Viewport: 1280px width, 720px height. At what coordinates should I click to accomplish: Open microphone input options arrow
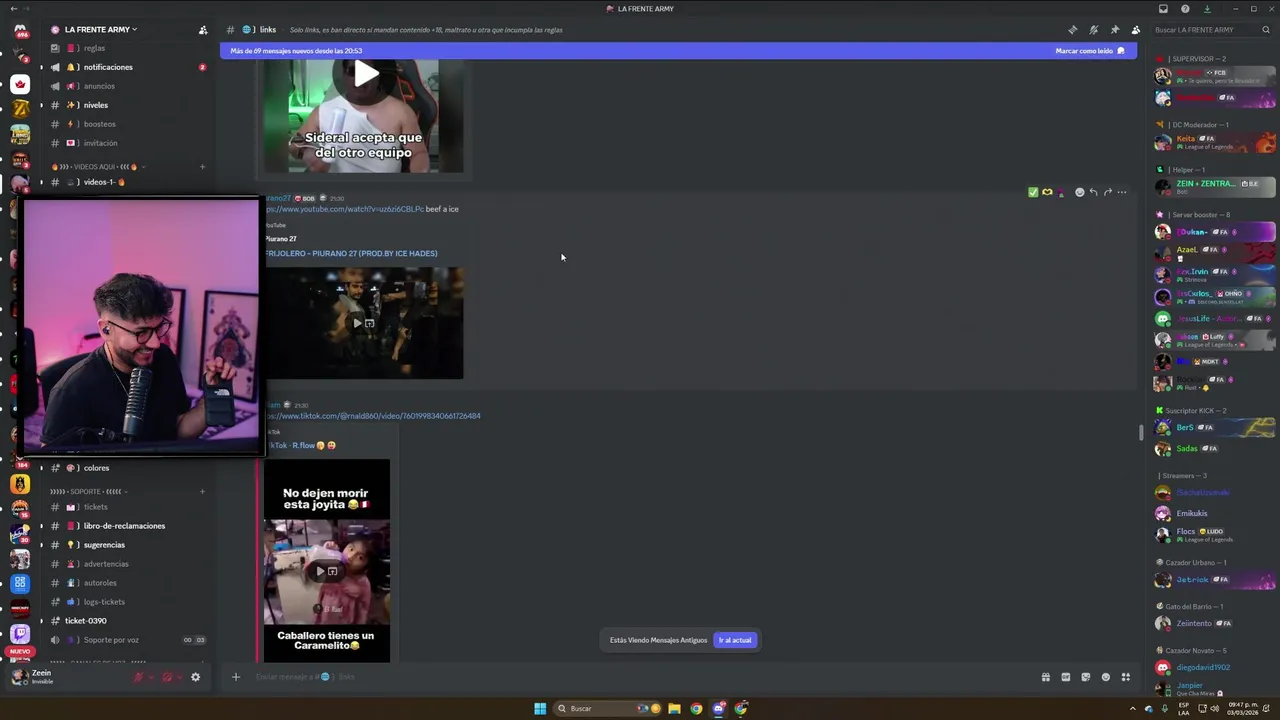151,677
